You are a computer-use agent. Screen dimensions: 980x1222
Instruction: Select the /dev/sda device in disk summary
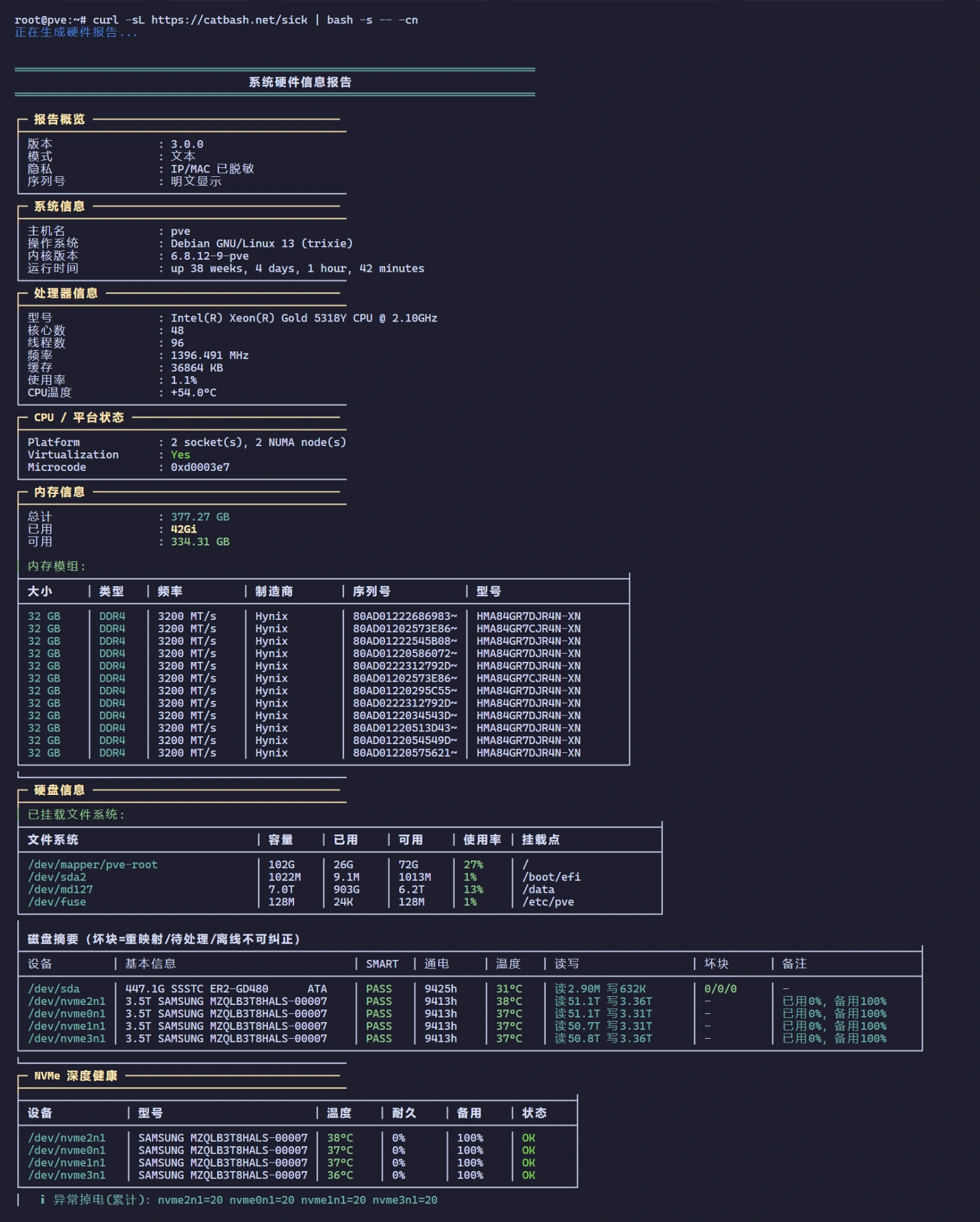click(x=53, y=988)
